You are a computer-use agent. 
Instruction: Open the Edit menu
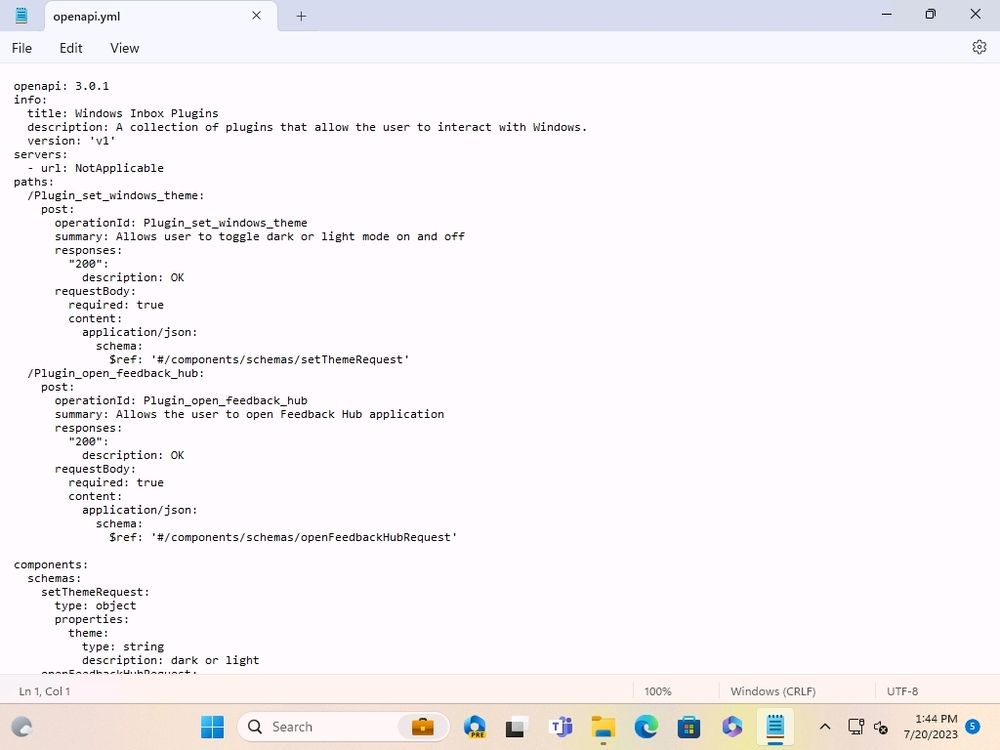click(71, 48)
